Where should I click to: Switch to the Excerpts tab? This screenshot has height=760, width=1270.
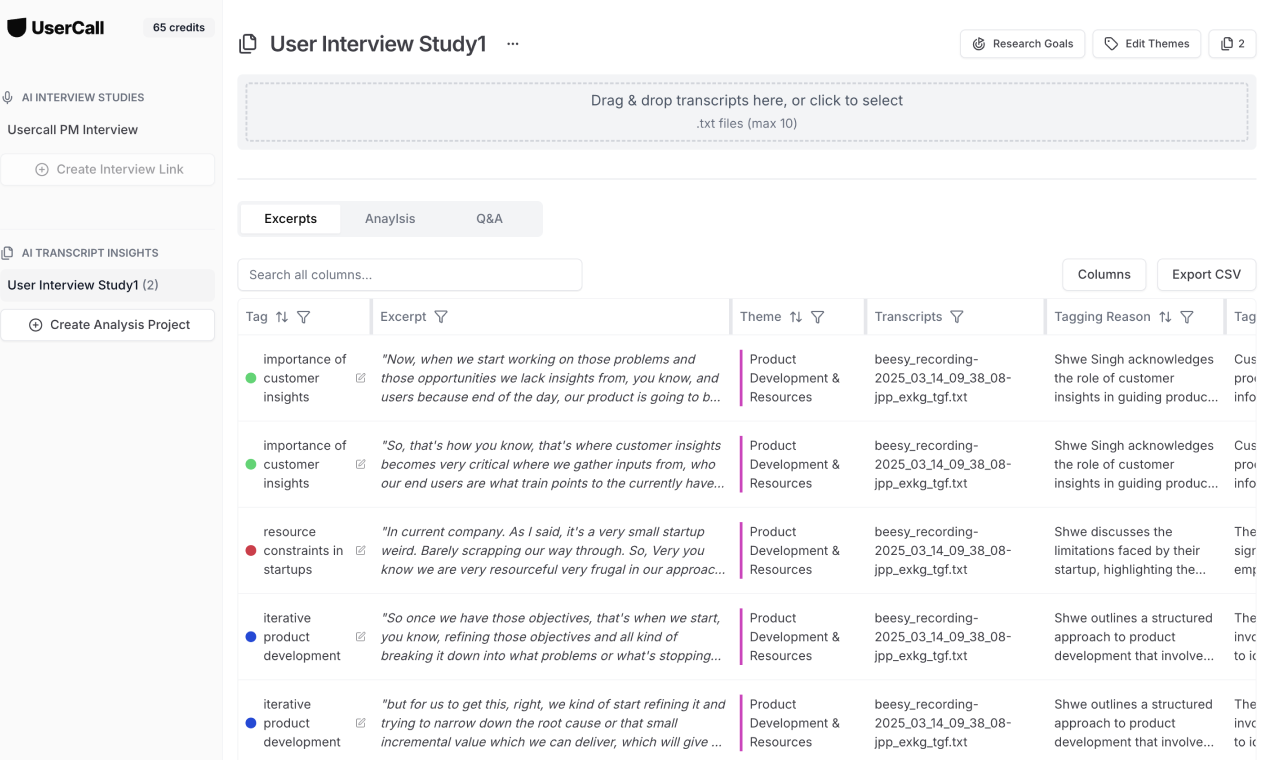pos(290,219)
